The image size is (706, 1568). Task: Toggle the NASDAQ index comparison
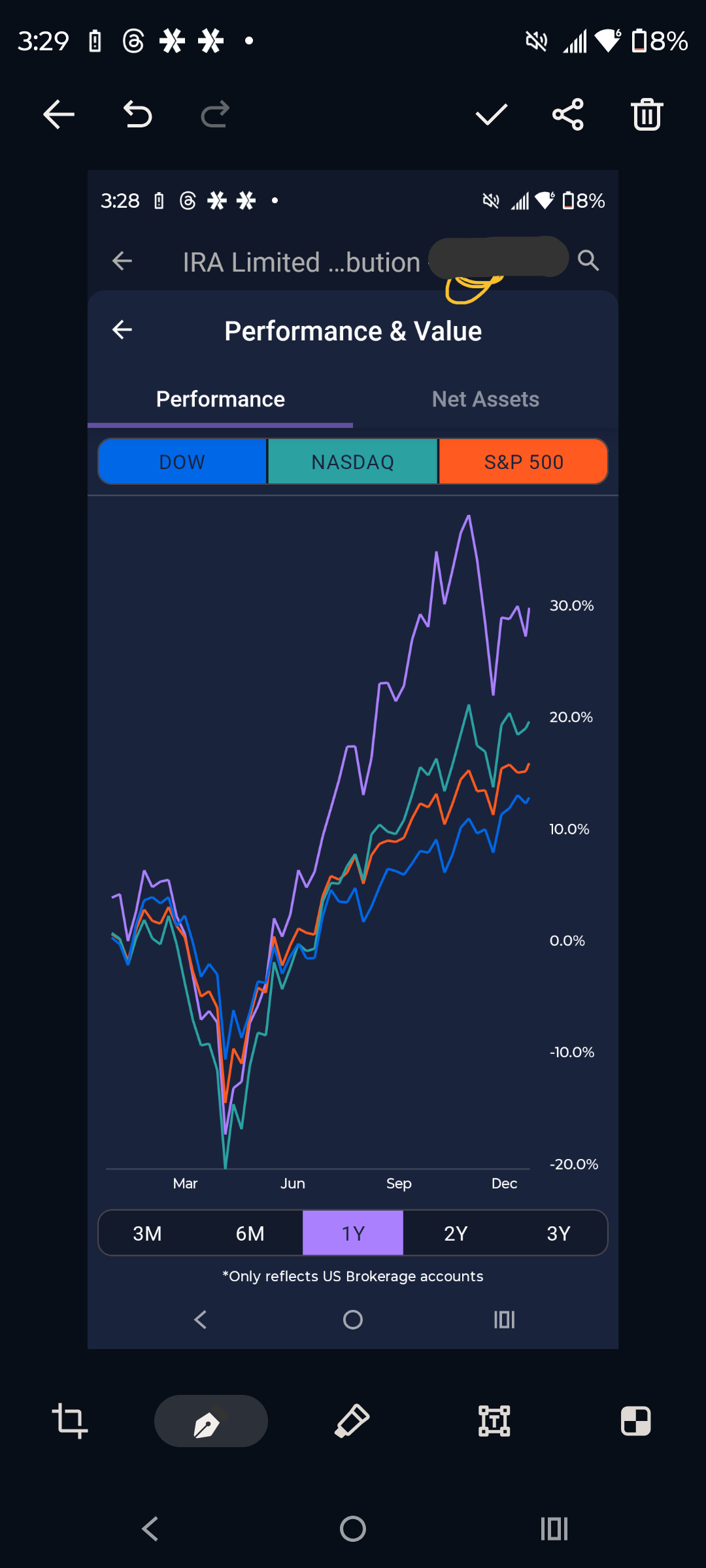point(353,462)
